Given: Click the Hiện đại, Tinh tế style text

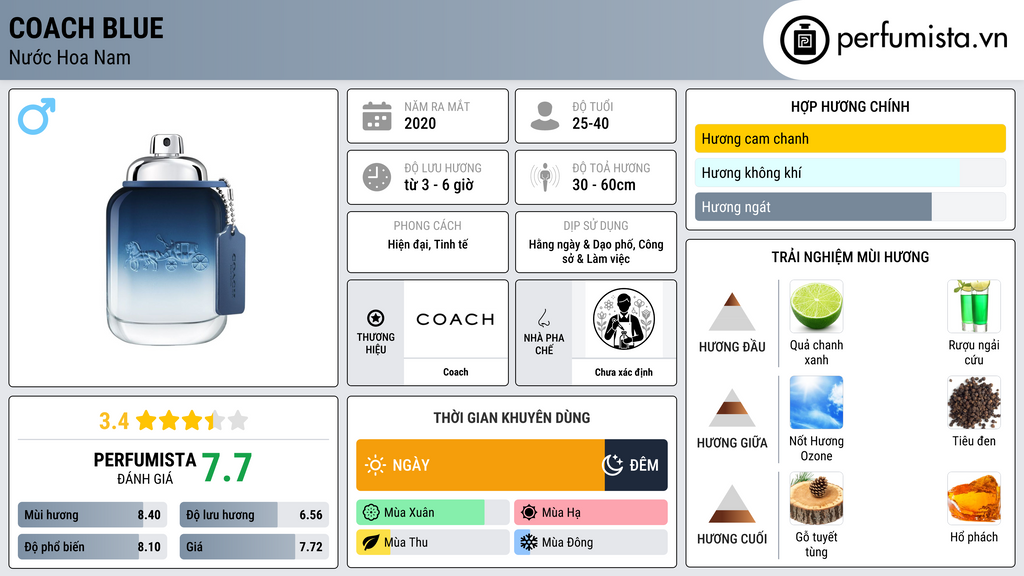Looking at the screenshot, I should click(428, 245).
